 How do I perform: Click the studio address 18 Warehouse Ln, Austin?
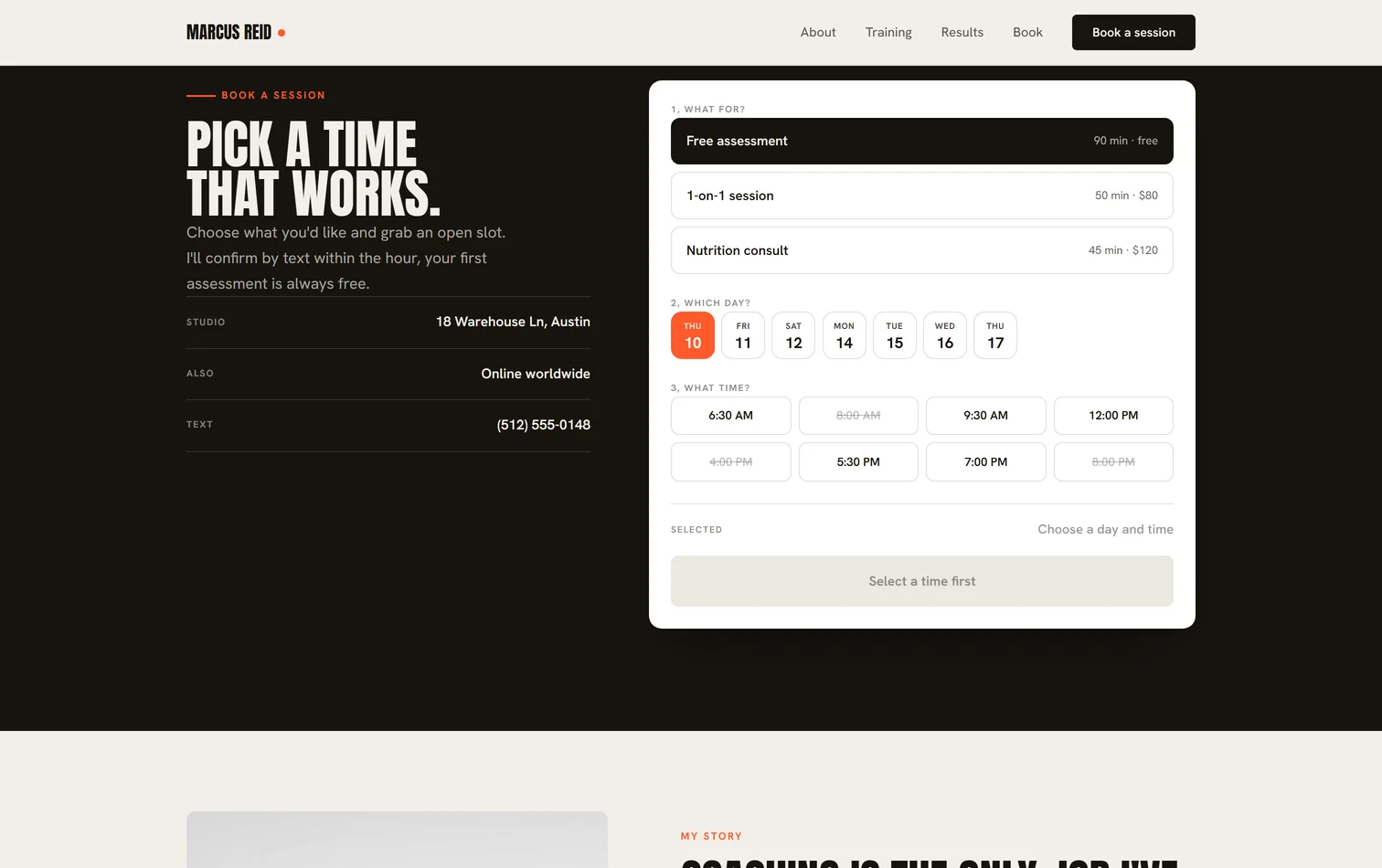[x=513, y=322]
